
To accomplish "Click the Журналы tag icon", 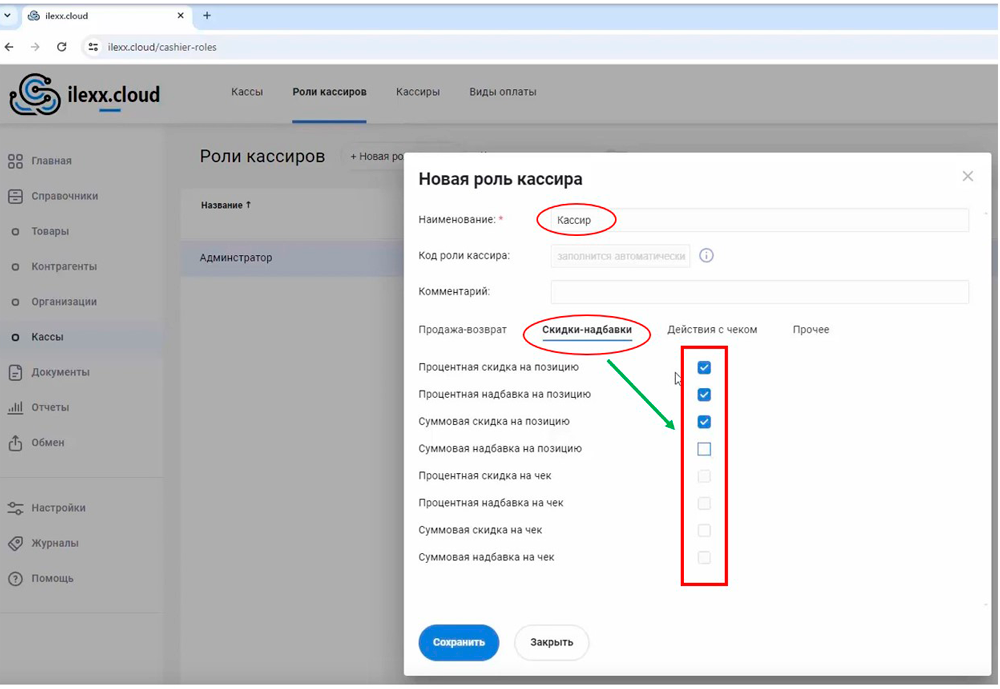I will tap(15, 543).
